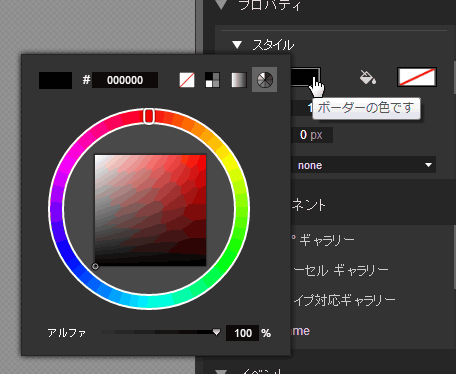This screenshot has height=374, width=456.
Task: Click the paint bucket fill icon
Action: click(x=368, y=77)
